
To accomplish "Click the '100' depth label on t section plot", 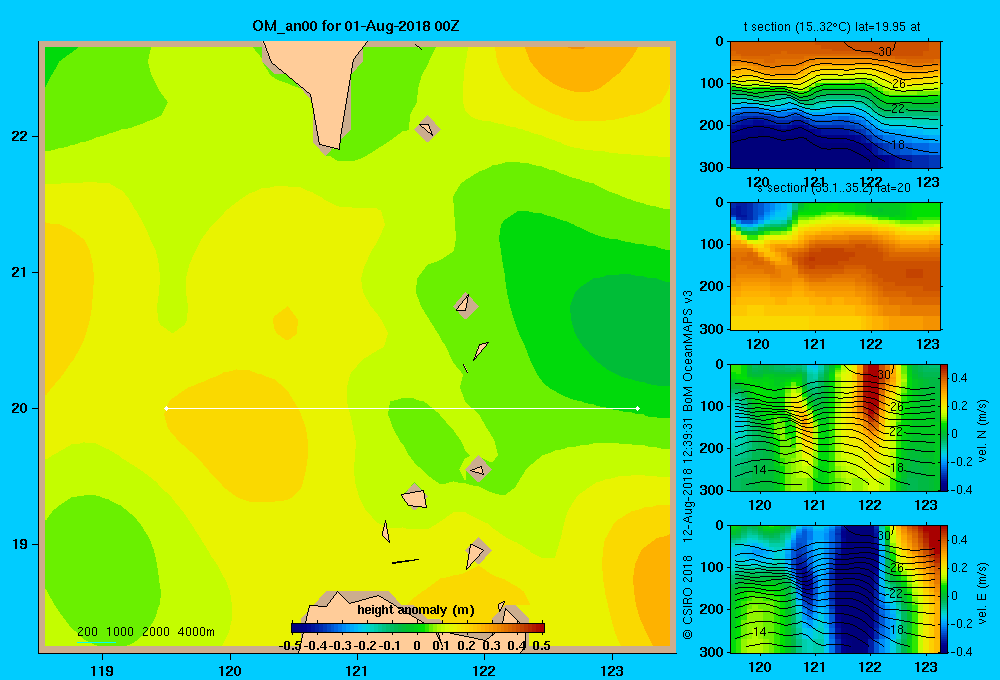I will pos(712,83).
